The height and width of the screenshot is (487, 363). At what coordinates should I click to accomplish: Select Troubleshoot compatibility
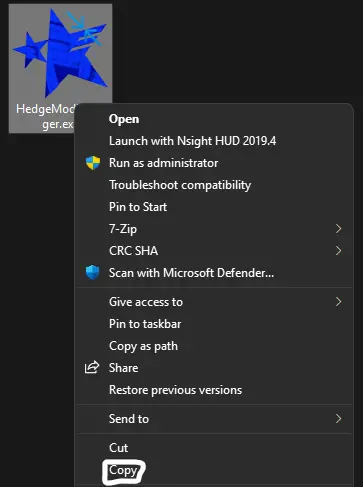tap(214, 185)
